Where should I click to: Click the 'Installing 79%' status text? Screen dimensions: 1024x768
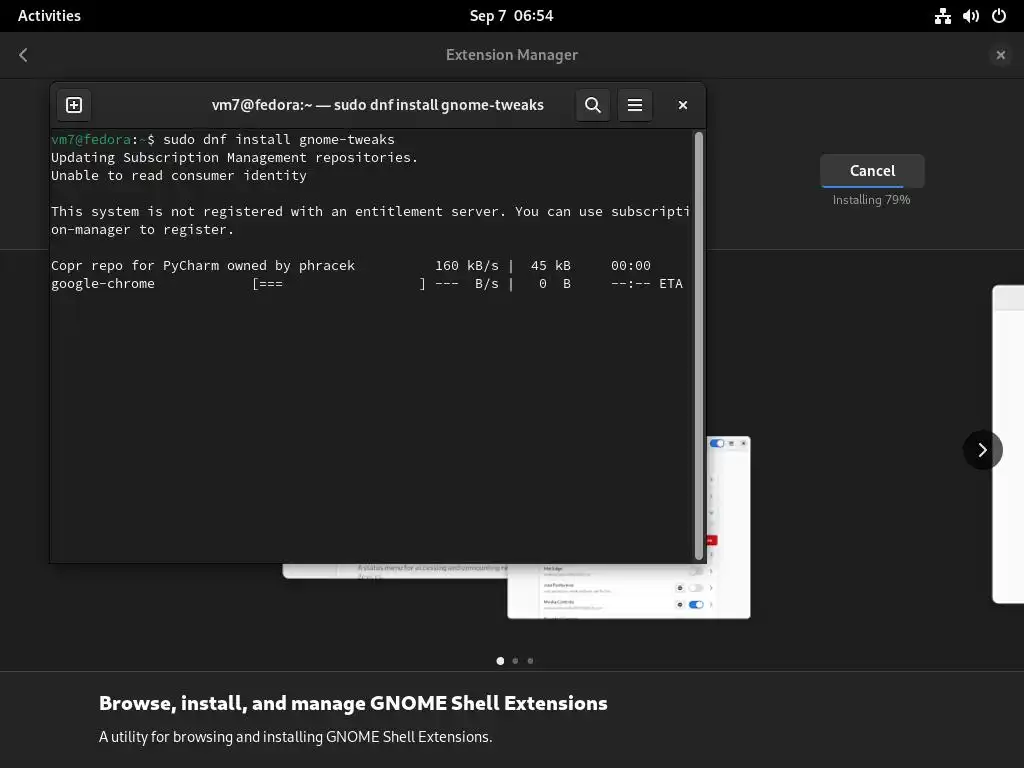[871, 200]
